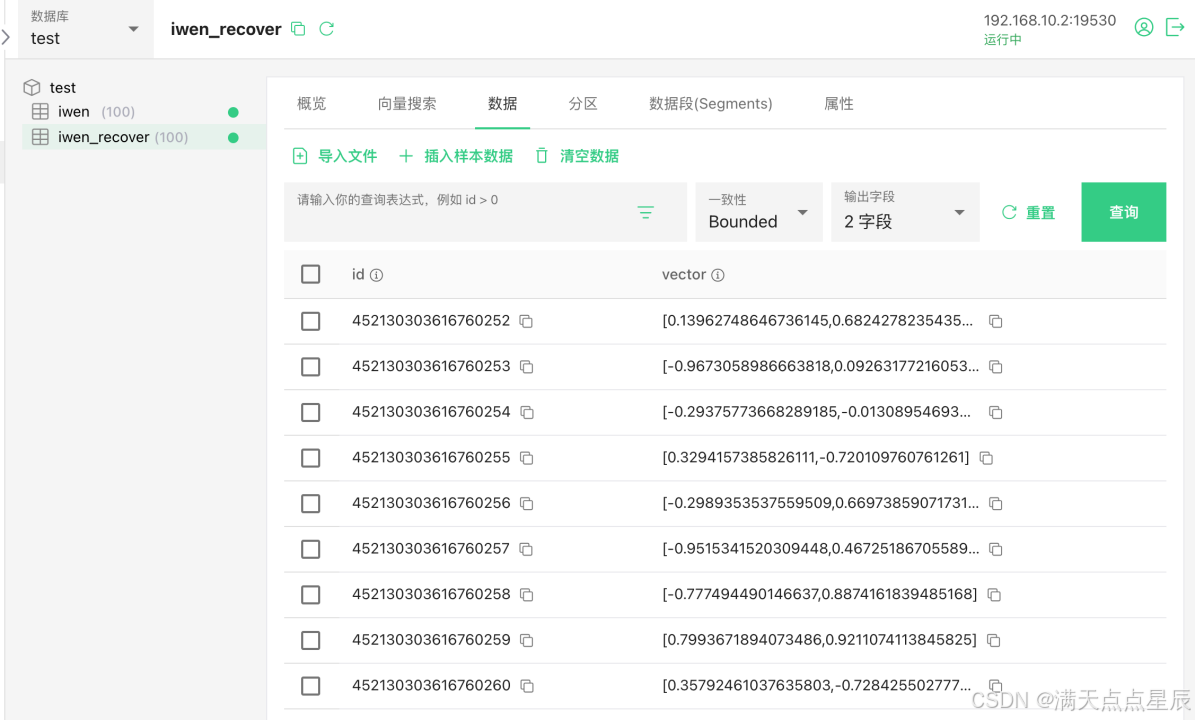Click vector cell [0.35792461037635803,-0.728425502777...
The width and height of the screenshot is (1195, 720).
(x=817, y=686)
